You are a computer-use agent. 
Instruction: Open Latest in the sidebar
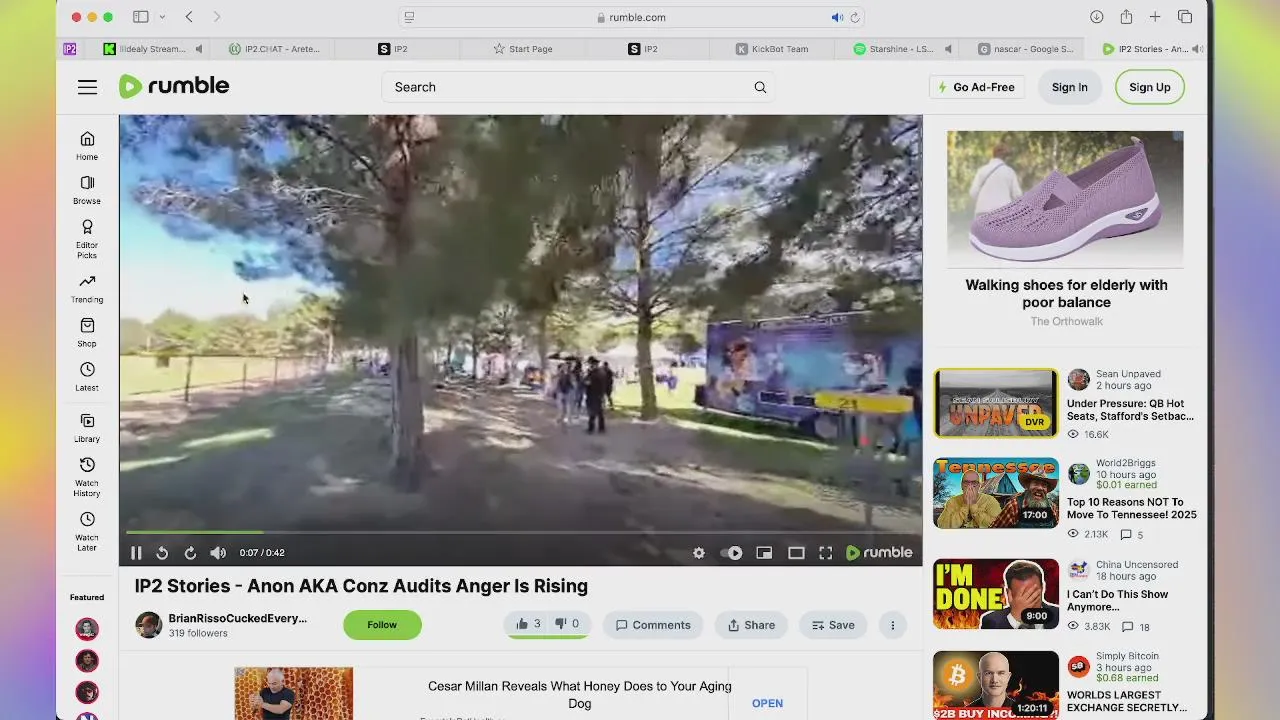[x=87, y=376]
